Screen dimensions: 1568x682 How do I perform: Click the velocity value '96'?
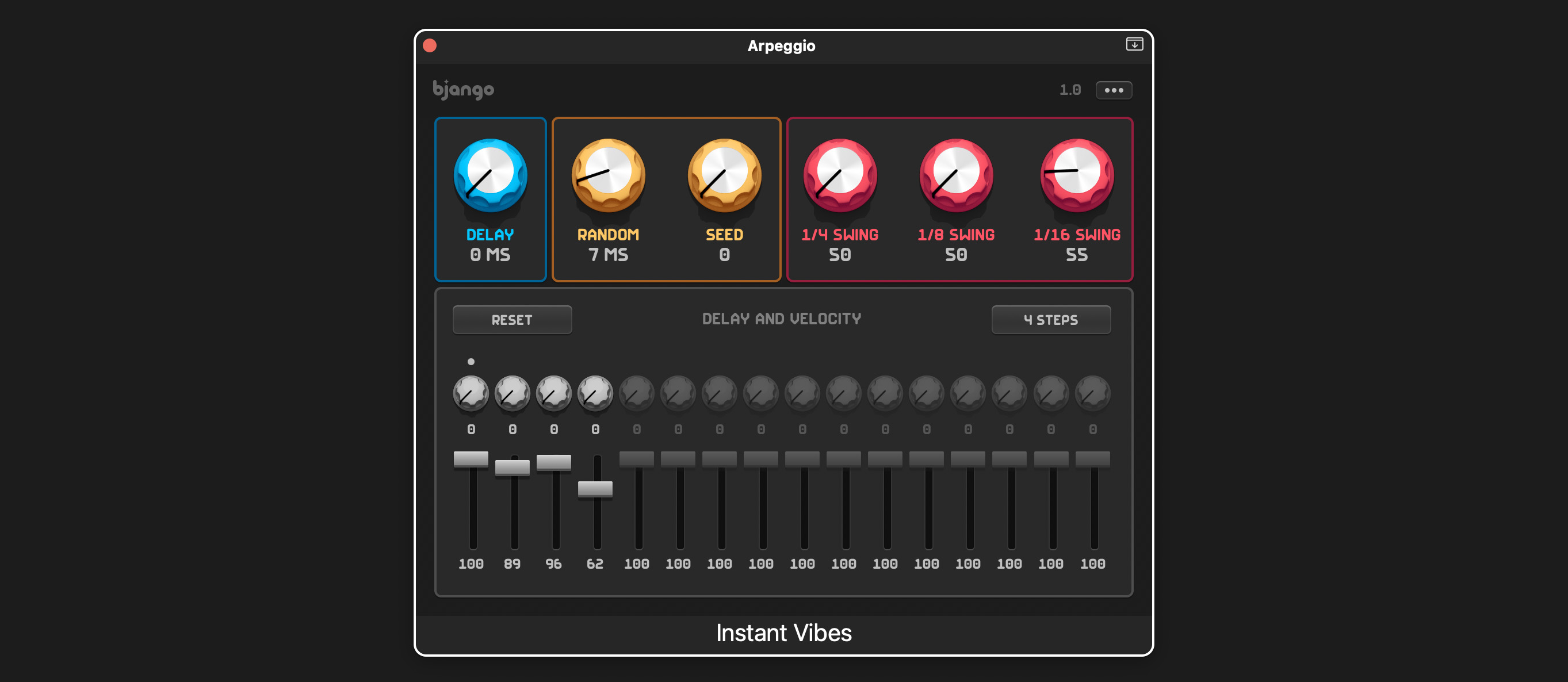pyautogui.click(x=554, y=564)
